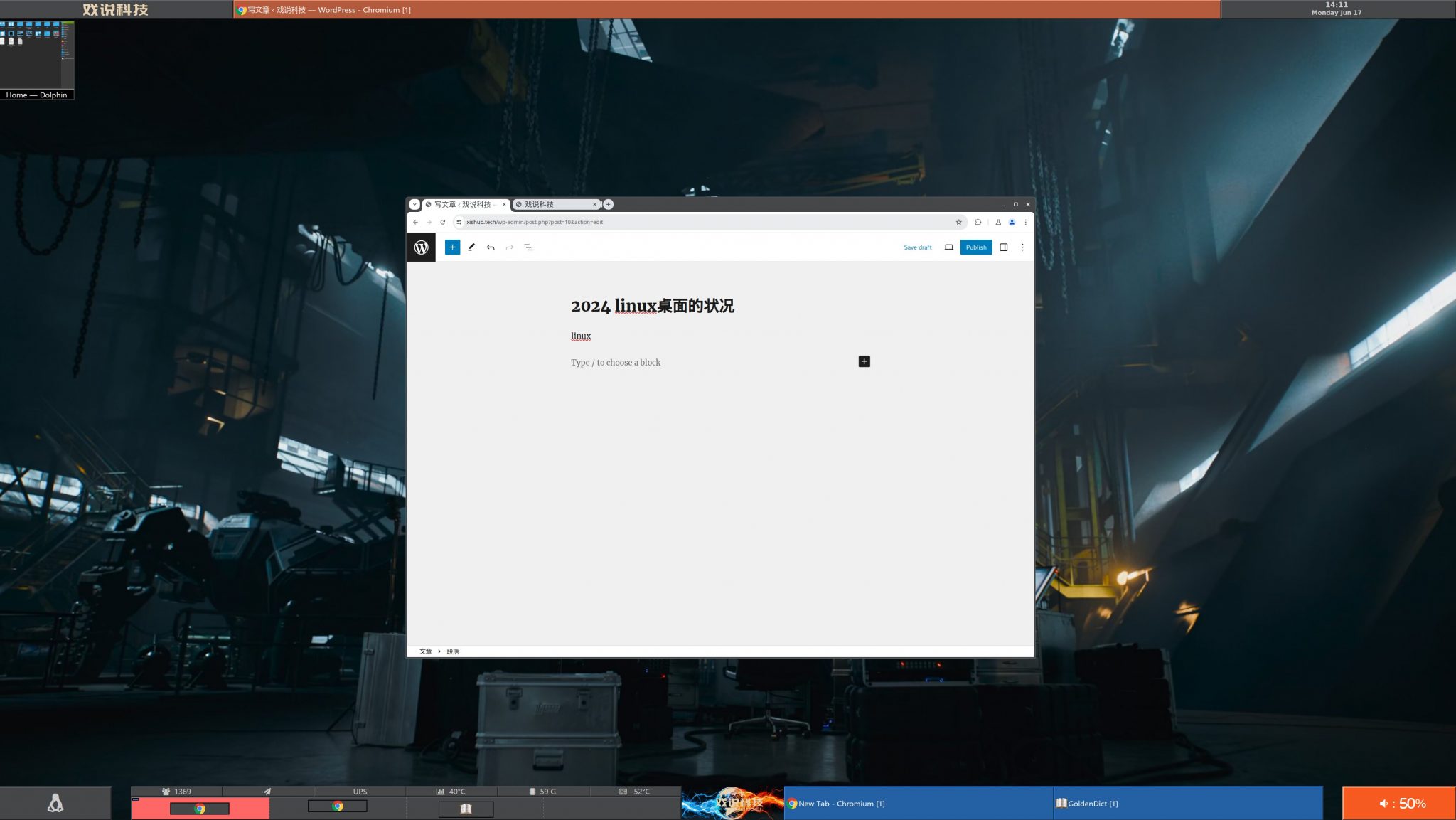1456x820 pixels.
Task: Undo the last edit with the undo arrow
Action: pos(491,247)
